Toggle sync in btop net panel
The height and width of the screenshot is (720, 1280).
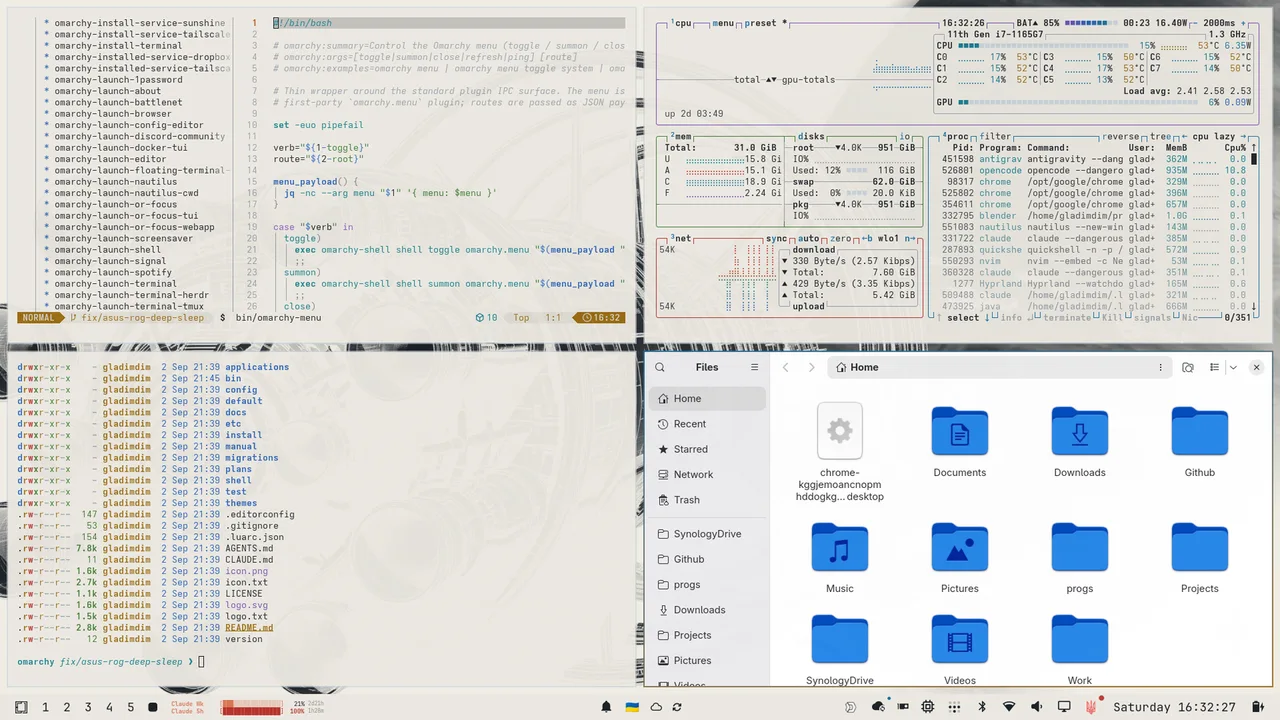[777, 239]
